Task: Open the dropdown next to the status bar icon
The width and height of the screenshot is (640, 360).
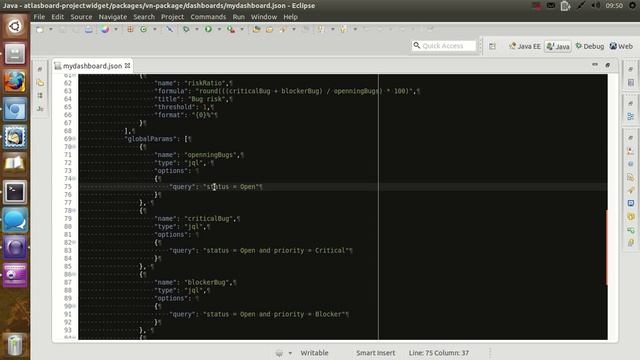Action: (x=290, y=353)
